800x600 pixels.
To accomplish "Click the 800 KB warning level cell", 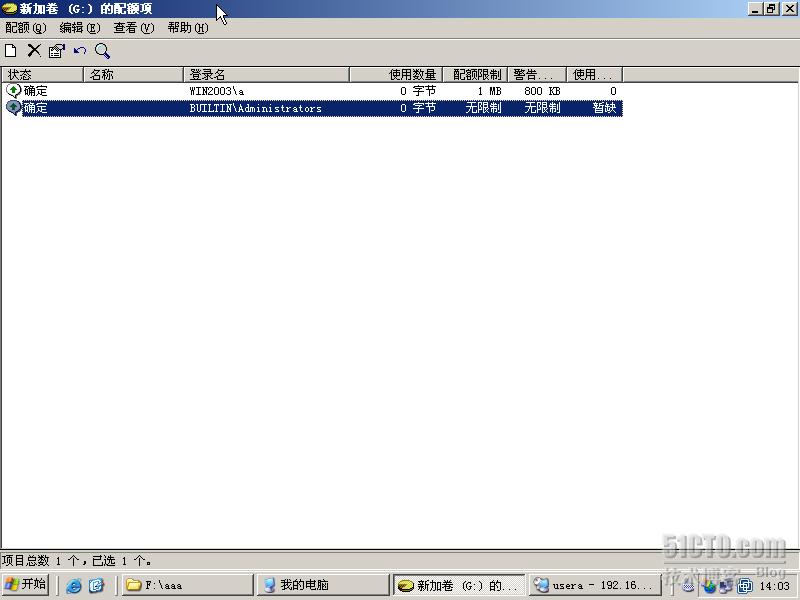I will 542,91.
